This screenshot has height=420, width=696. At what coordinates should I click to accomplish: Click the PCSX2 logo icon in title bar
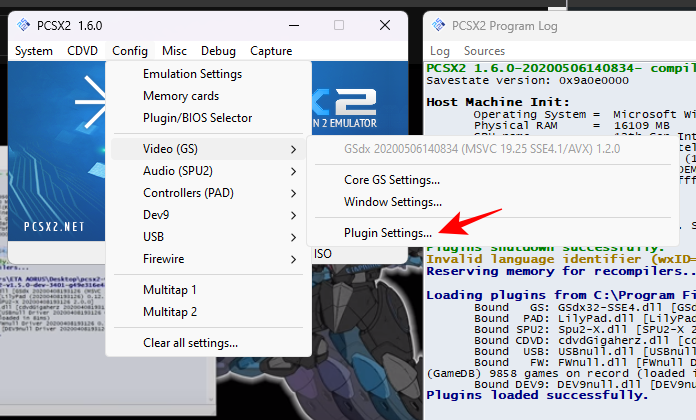click(x=24, y=25)
